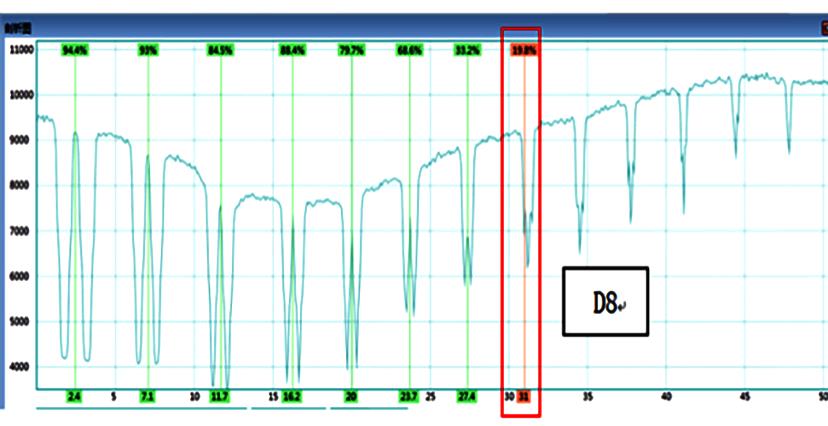
Task: Click the 2.4 position tag on x-axis
Action: 75,396
